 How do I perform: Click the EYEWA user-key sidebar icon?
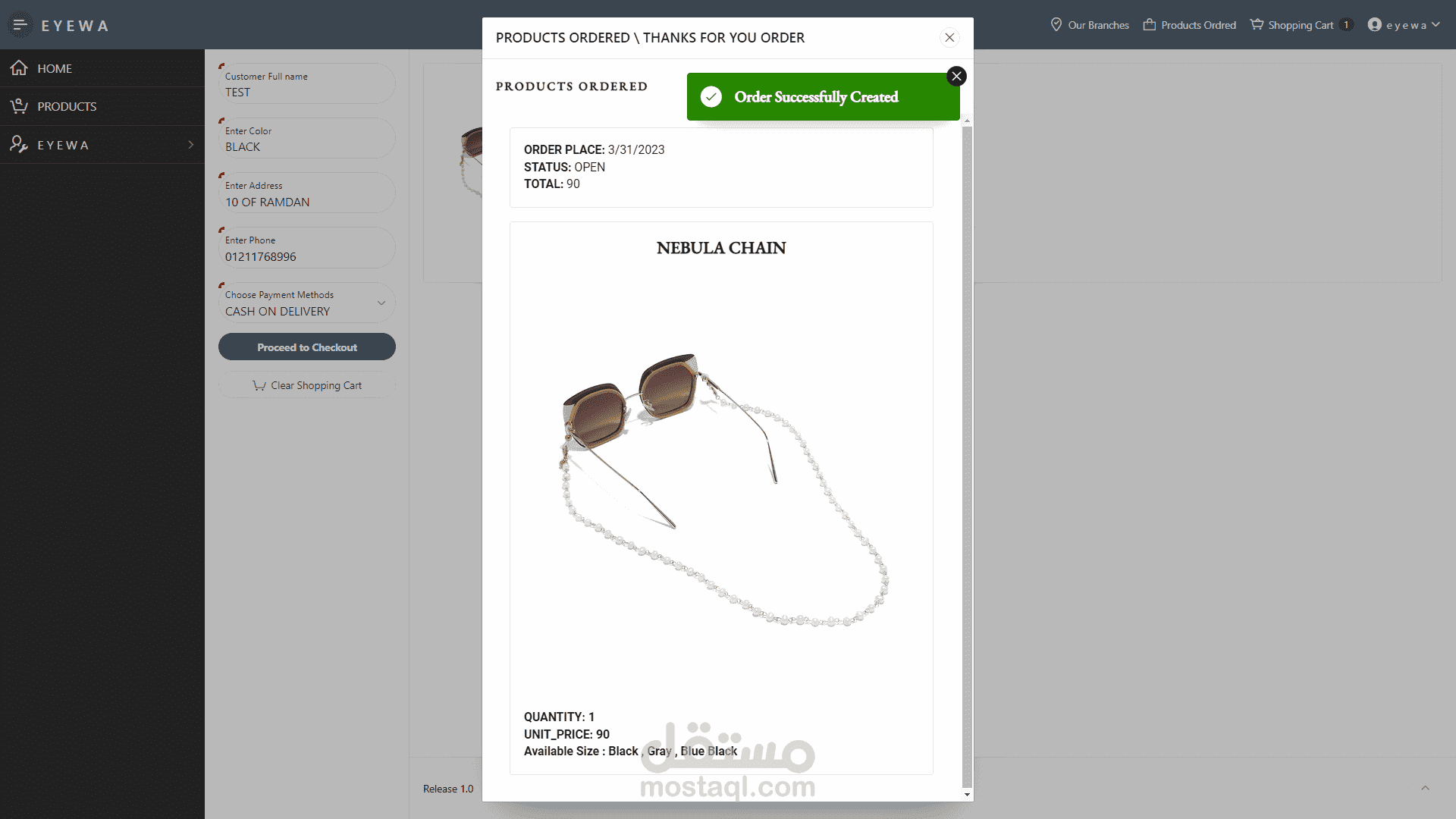(x=19, y=144)
